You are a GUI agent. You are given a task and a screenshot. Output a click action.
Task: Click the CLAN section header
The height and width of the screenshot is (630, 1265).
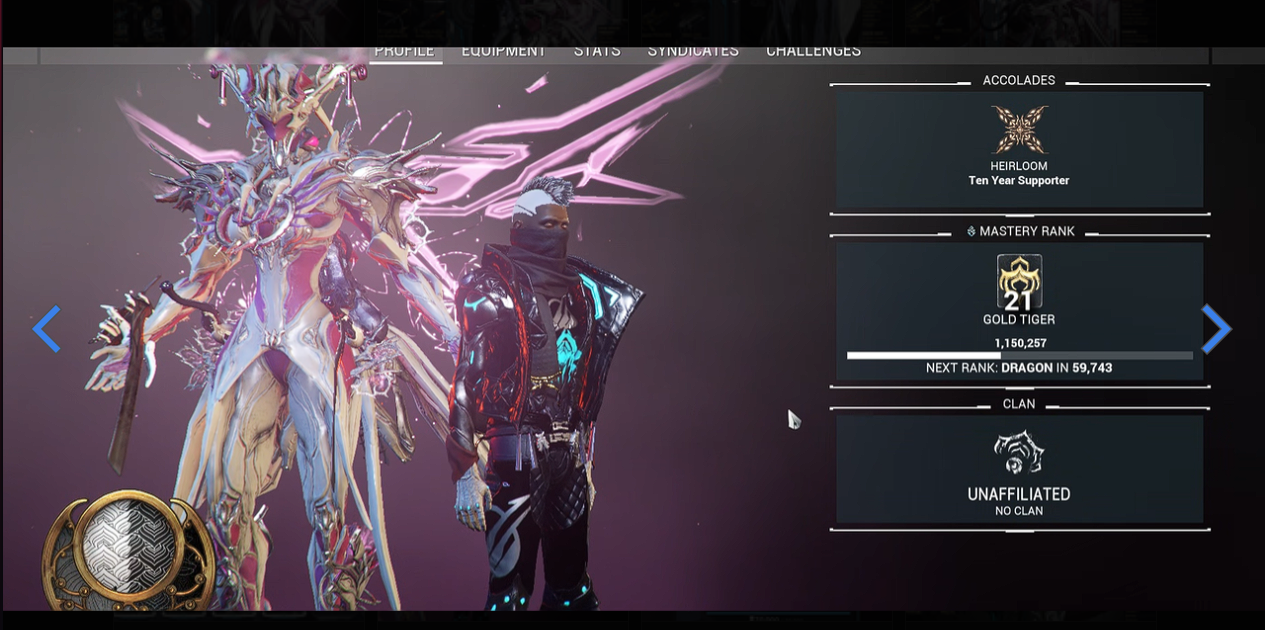pos(1019,404)
